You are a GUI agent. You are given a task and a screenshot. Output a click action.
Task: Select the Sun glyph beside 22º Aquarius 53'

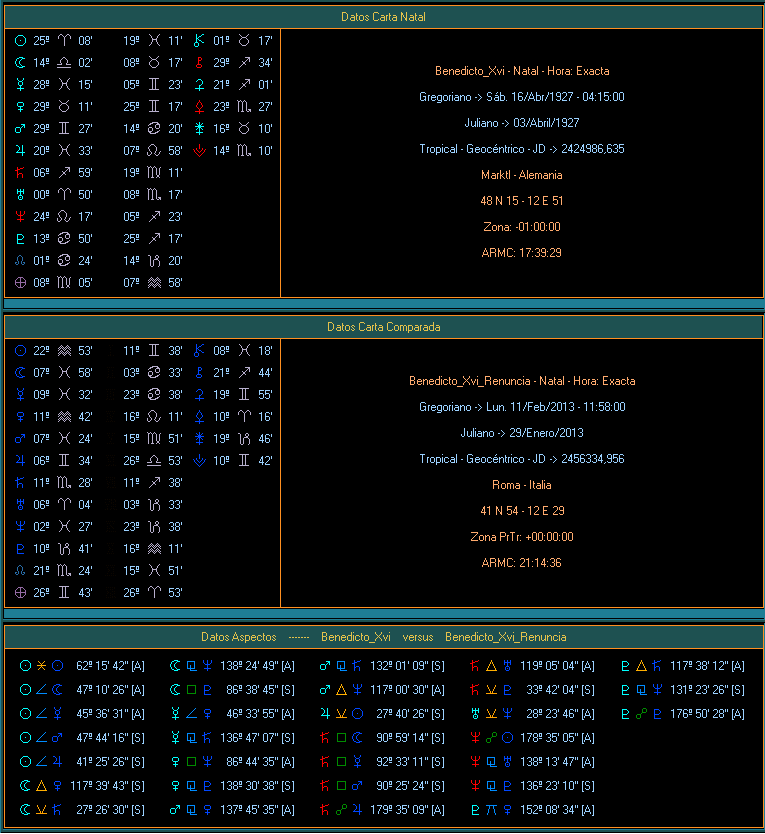[x=20, y=351]
